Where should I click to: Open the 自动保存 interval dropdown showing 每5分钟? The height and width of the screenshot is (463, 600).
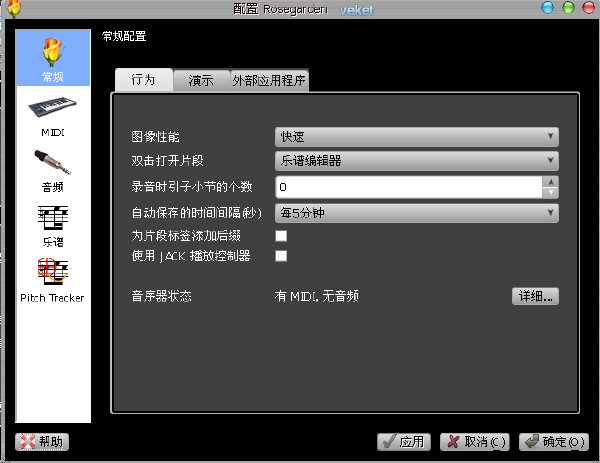tap(417, 213)
